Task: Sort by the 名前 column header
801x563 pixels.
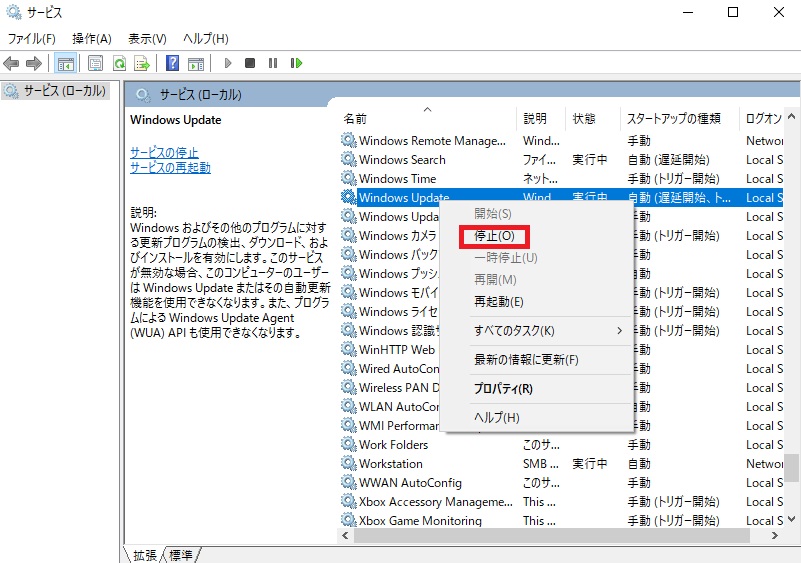Action: tap(356, 118)
